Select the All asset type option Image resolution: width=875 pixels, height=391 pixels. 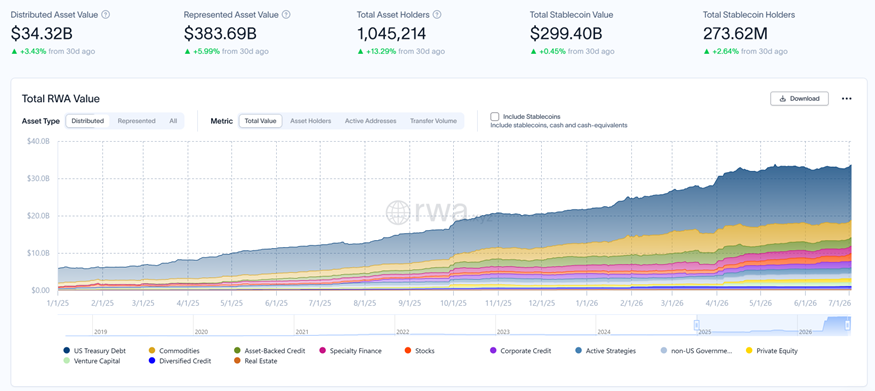(x=173, y=121)
